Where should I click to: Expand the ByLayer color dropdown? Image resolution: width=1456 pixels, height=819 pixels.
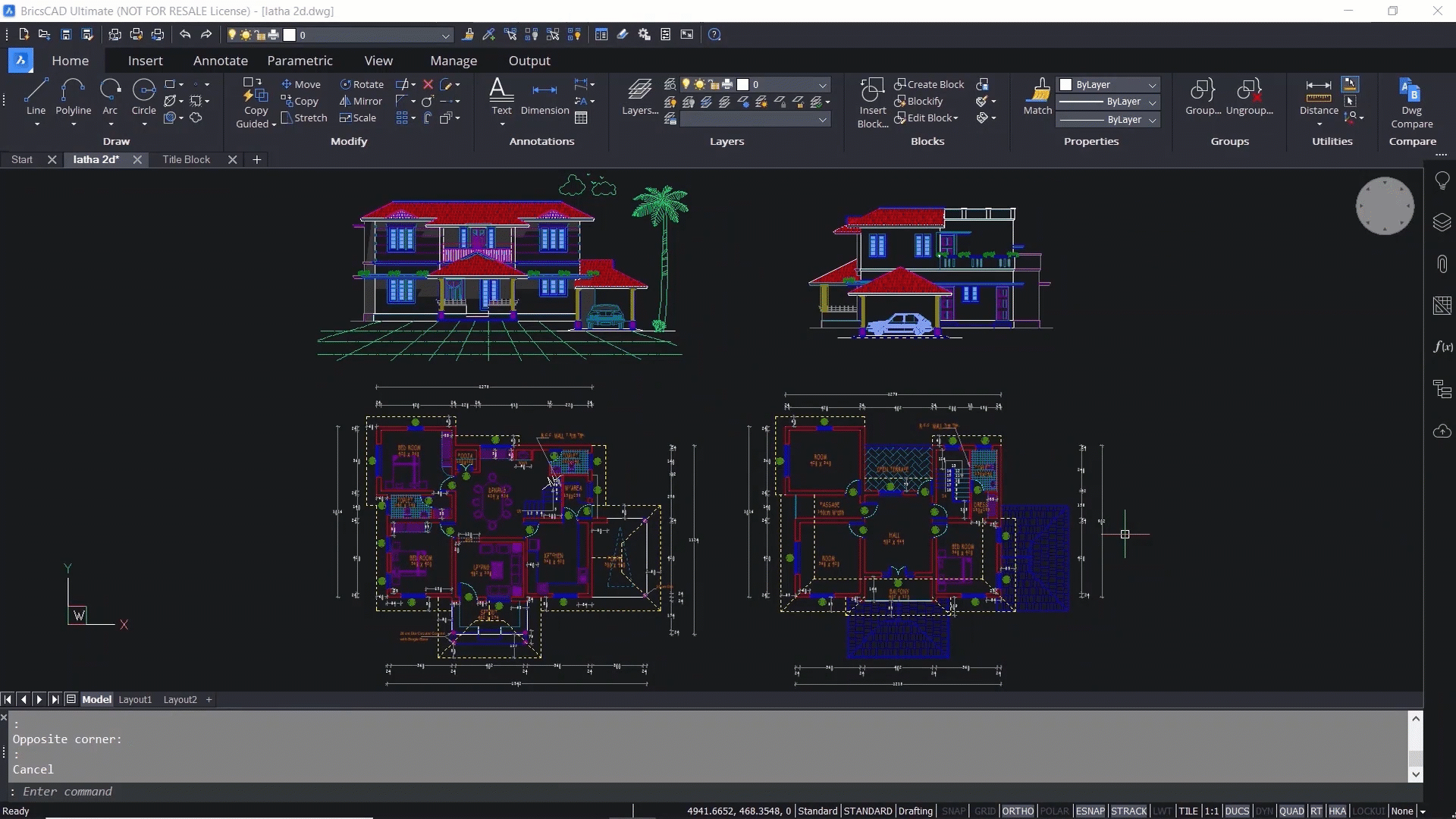pos(1152,85)
